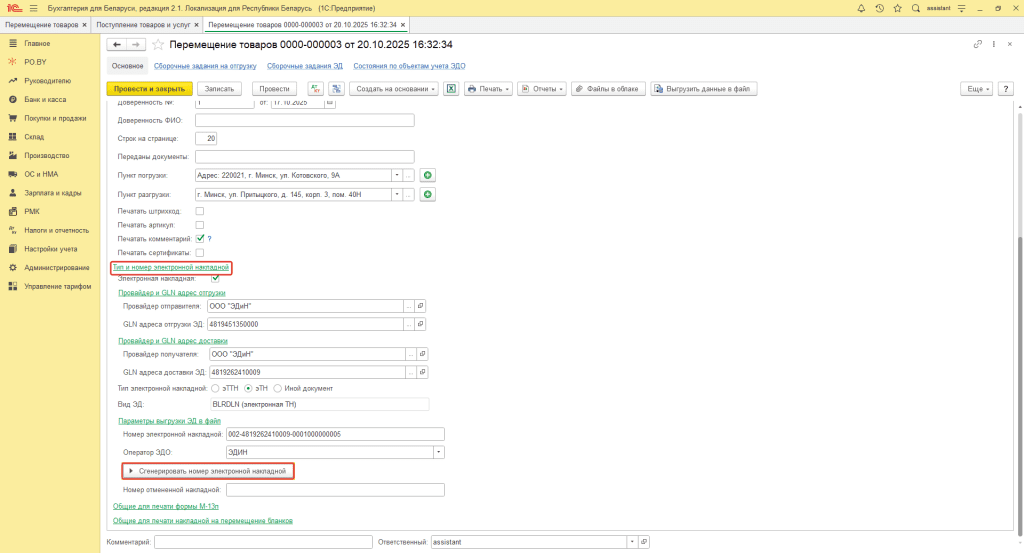The width and height of the screenshot is (1024, 553).
Task: Open the history icon in top bar
Action: (879, 8)
